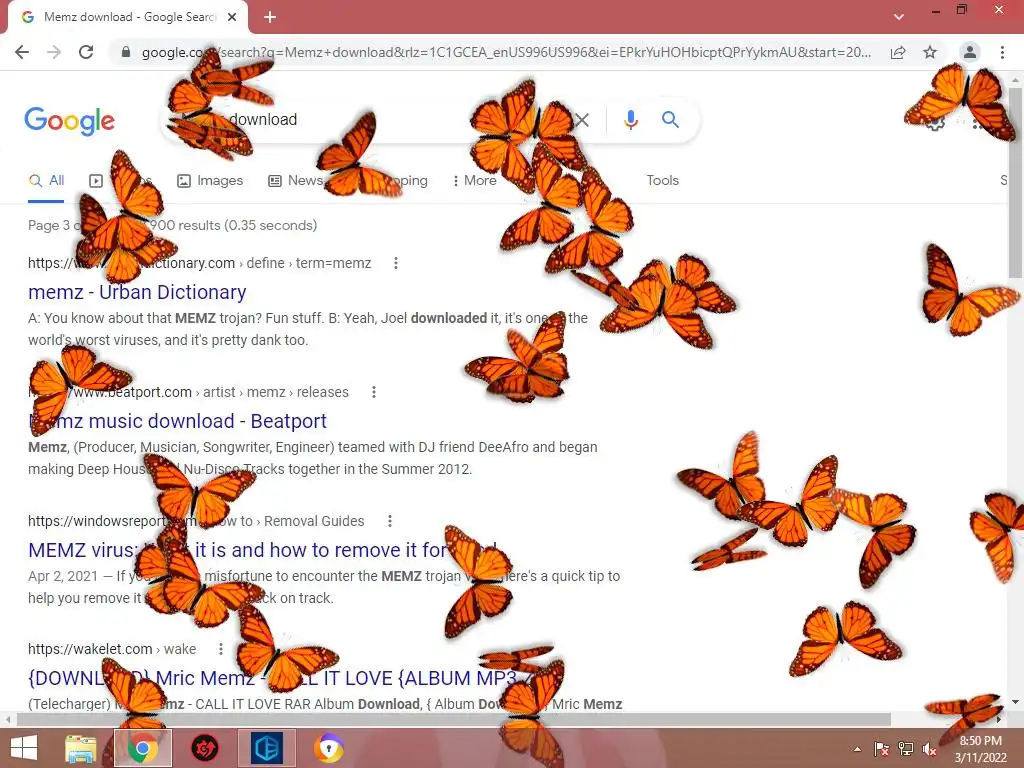The width and height of the screenshot is (1024, 768).
Task: Click the vertical scrollbar thumb
Action: tap(1016, 183)
